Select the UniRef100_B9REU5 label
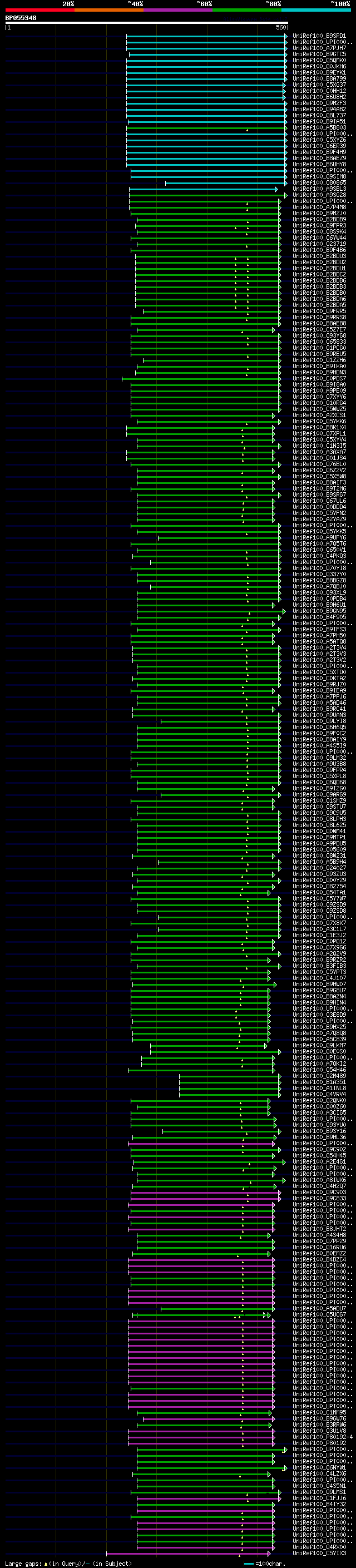 pyautogui.click(x=319, y=354)
